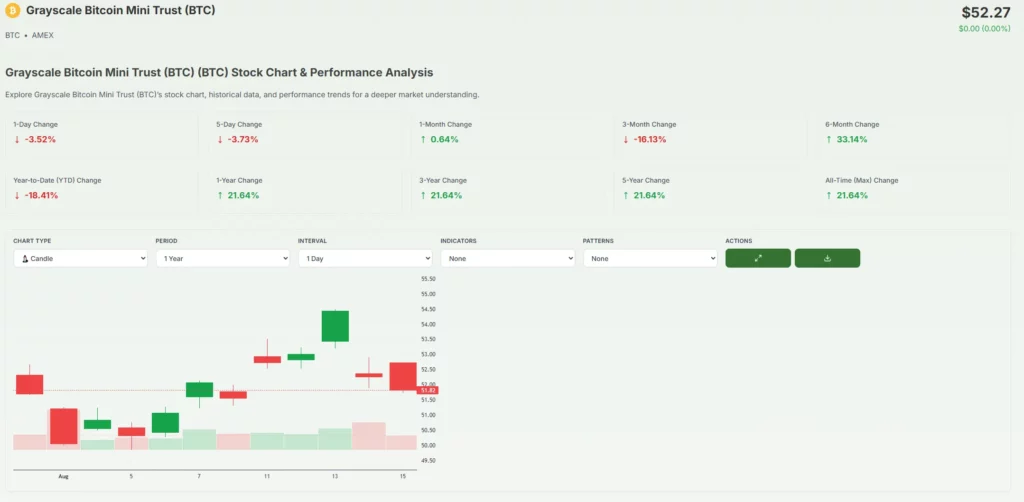Viewport: 1024px width, 502px height.
Task: Open the Interval dropdown set to 1 Day
Action: click(x=365, y=258)
